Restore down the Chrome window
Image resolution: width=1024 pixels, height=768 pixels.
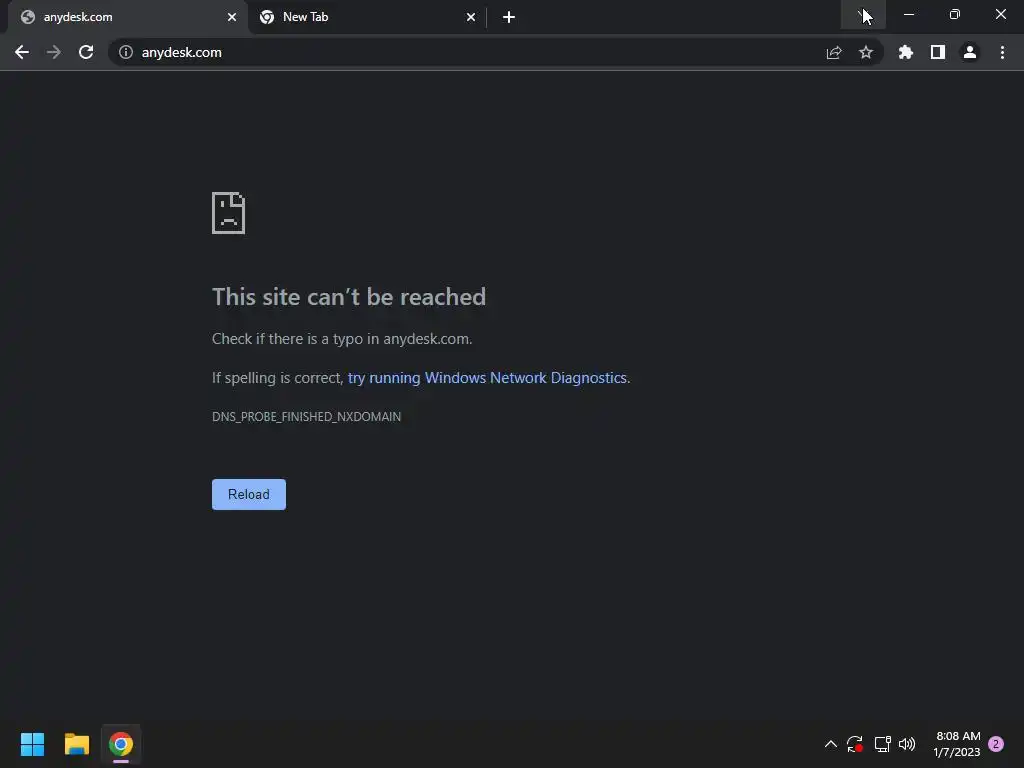[x=955, y=14]
